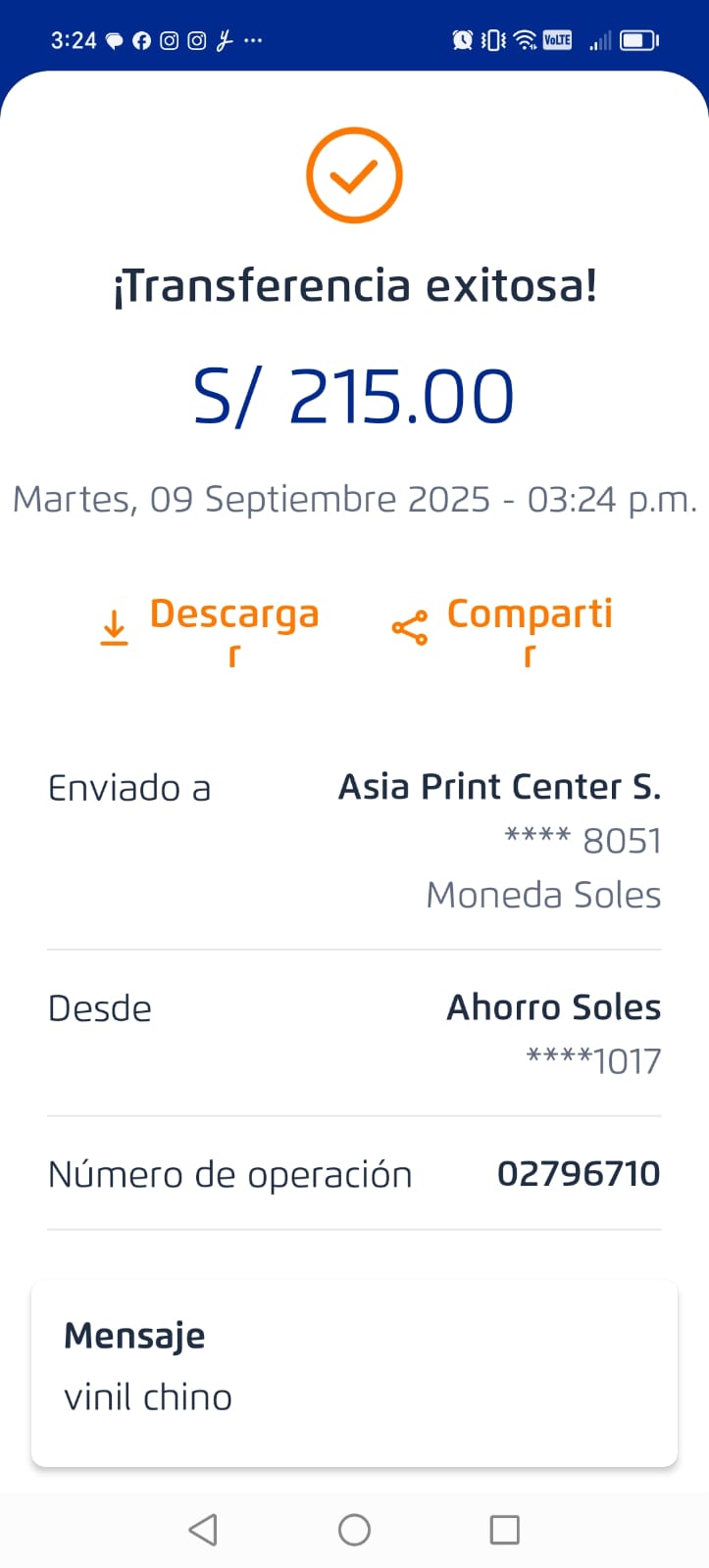The width and height of the screenshot is (709, 1568).
Task: Tap the alarm clock status icon
Action: coord(462,40)
